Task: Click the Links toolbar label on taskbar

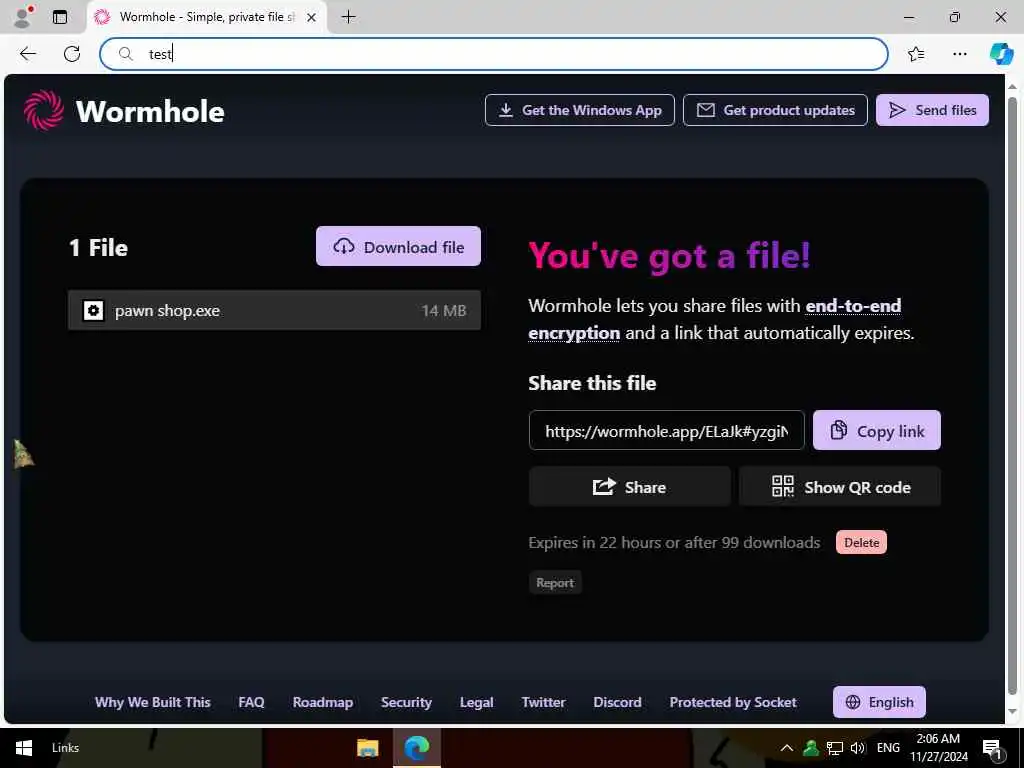Action: (65, 748)
